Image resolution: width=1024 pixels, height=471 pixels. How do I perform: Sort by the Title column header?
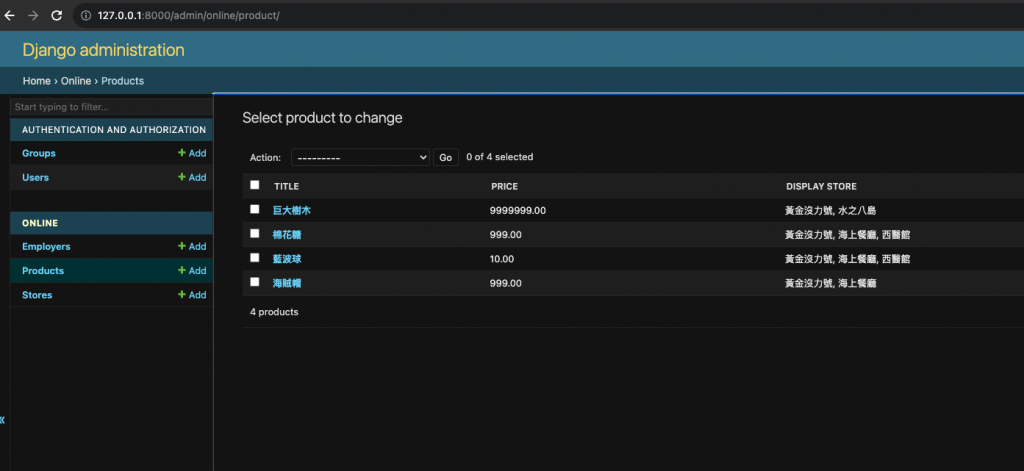tap(287, 186)
